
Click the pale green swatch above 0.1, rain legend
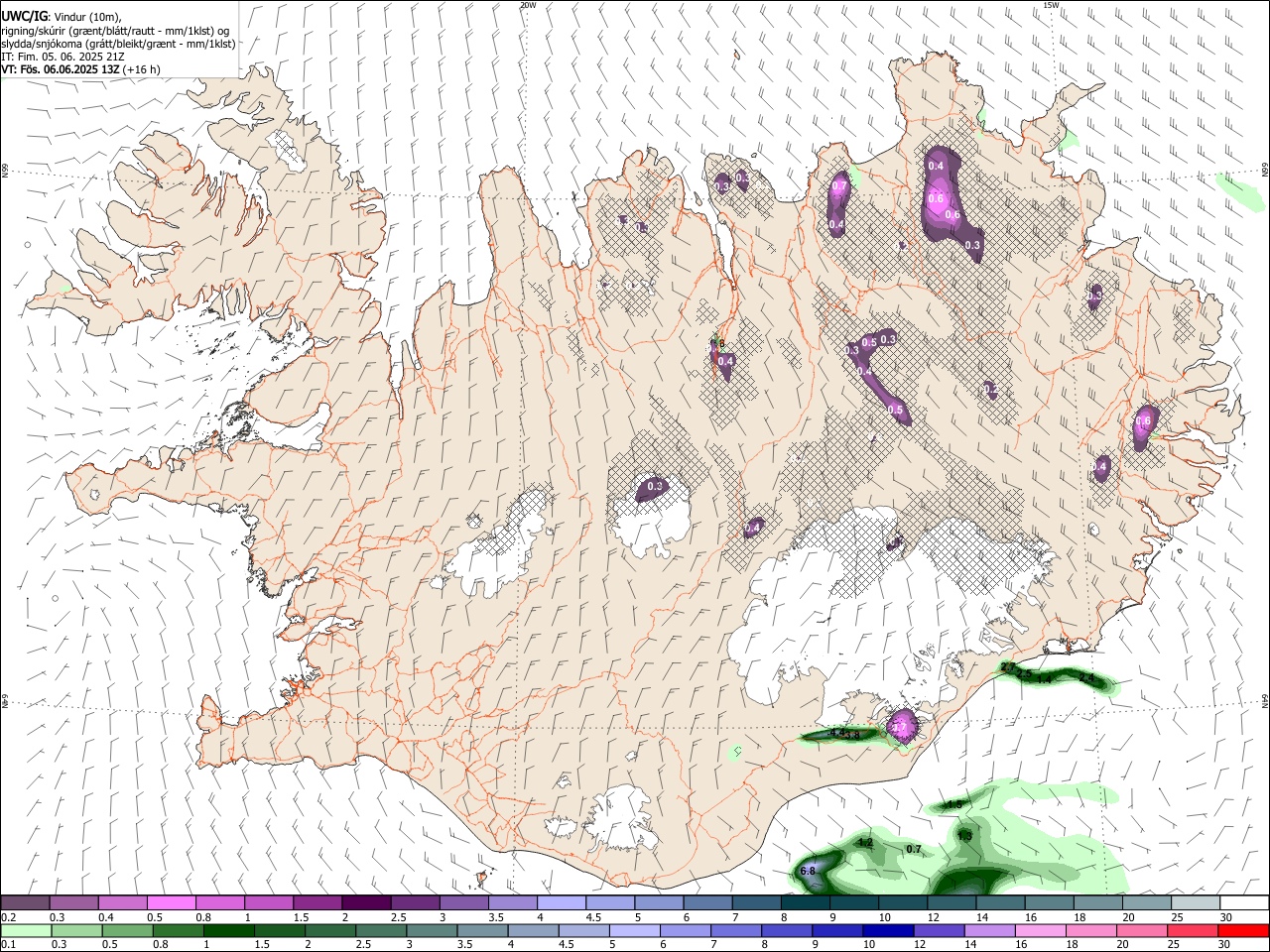[26, 931]
